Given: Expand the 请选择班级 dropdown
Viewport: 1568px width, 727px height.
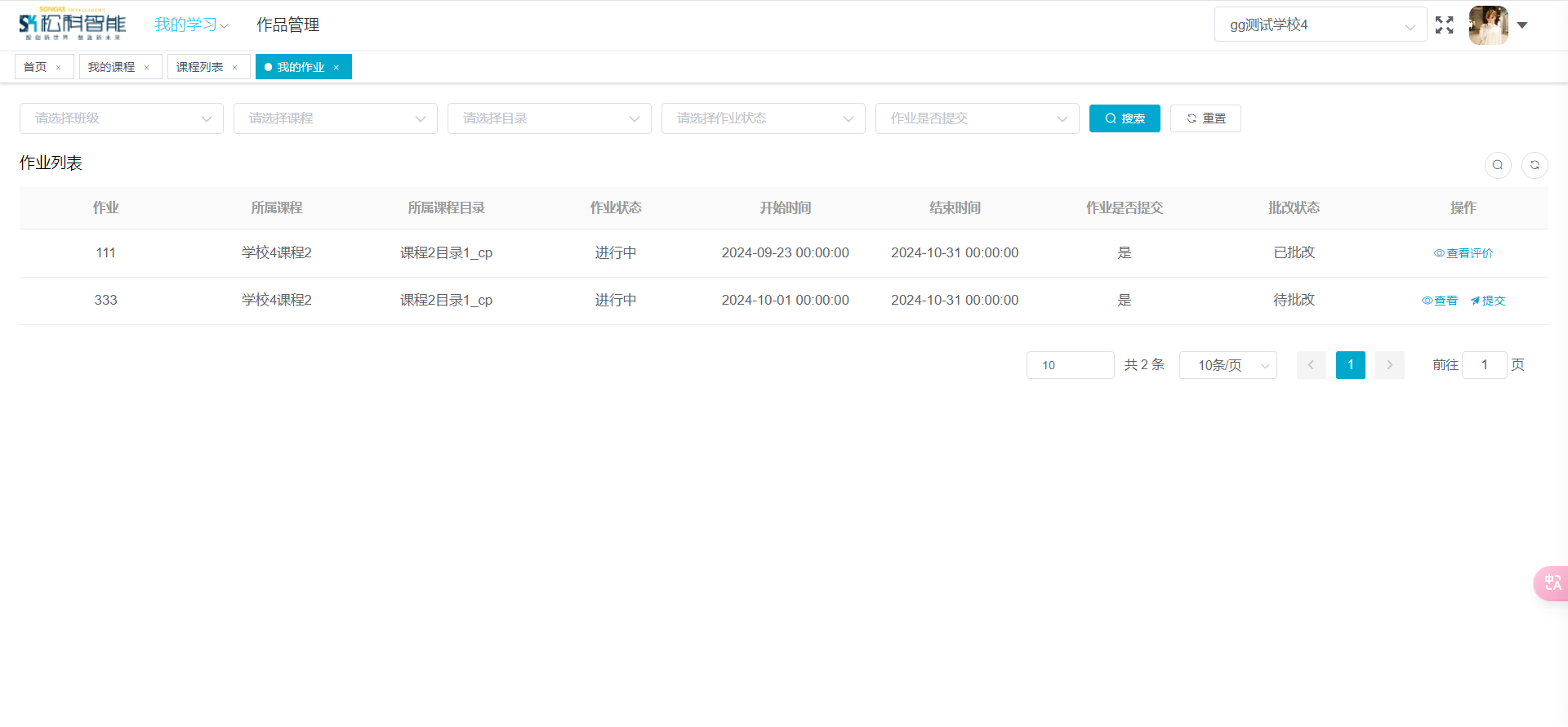Looking at the screenshot, I should pos(122,118).
